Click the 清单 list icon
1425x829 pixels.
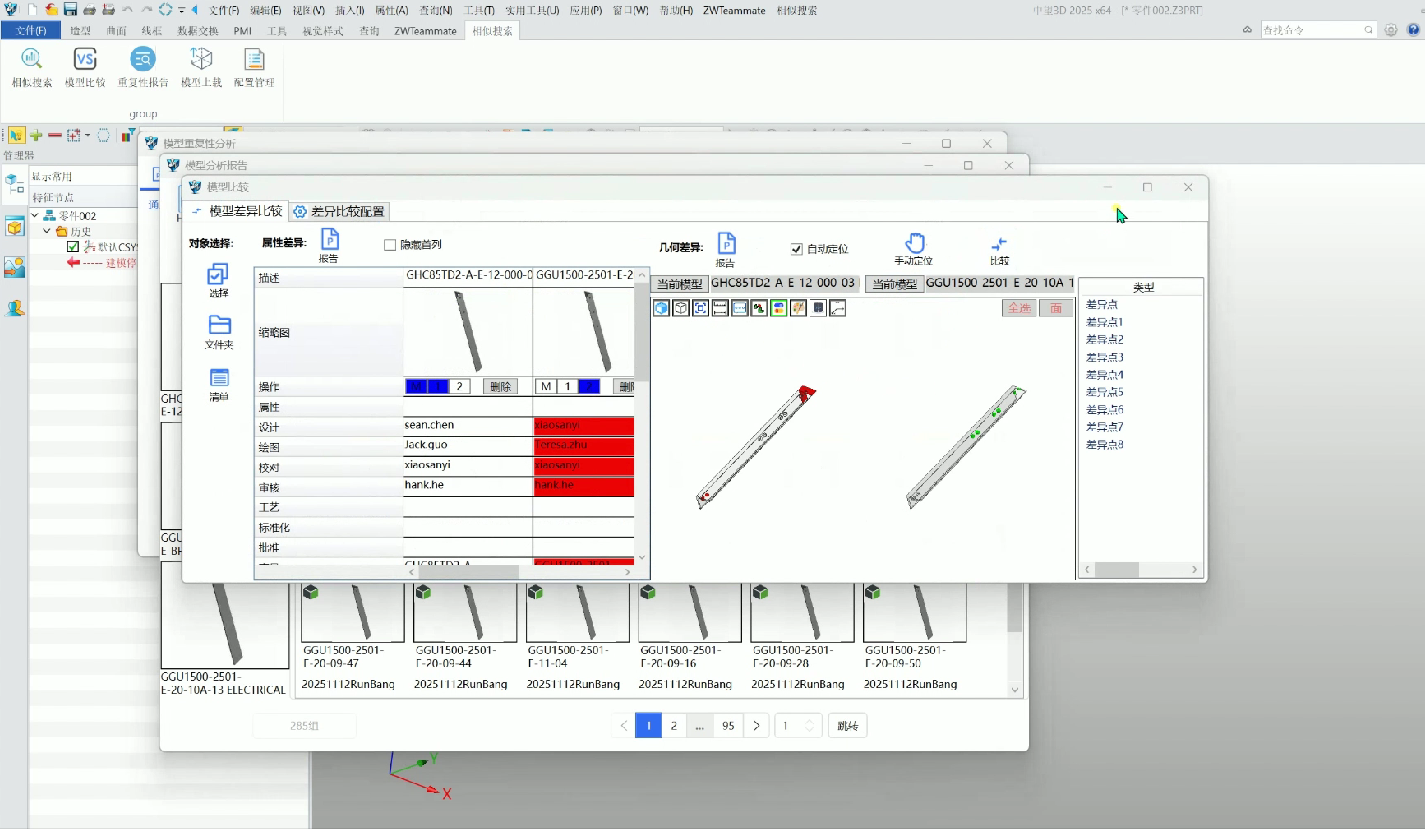pyautogui.click(x=219, y=378)
